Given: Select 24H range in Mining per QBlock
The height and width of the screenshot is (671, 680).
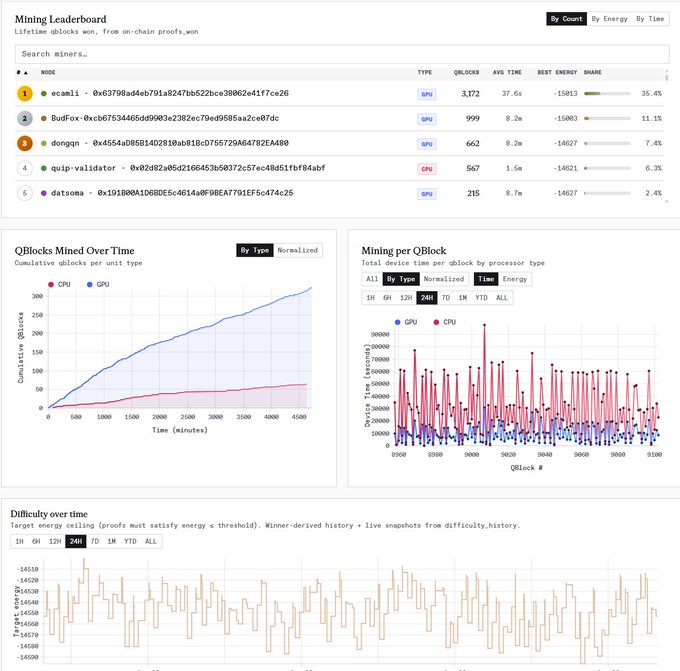Looking at the screenshot, I should coord(427,298).
